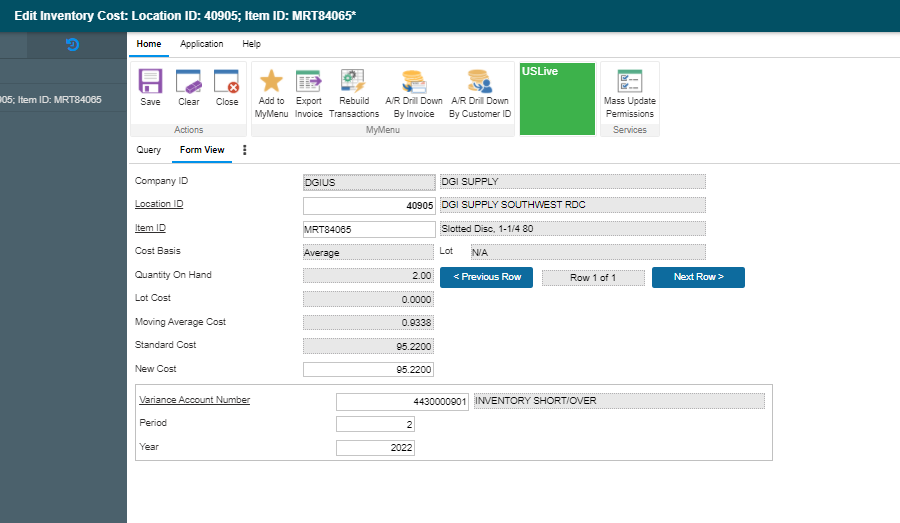The image size is (900, 523).
Task: Click the blue history refresh icon
Action: pos(72,44)
